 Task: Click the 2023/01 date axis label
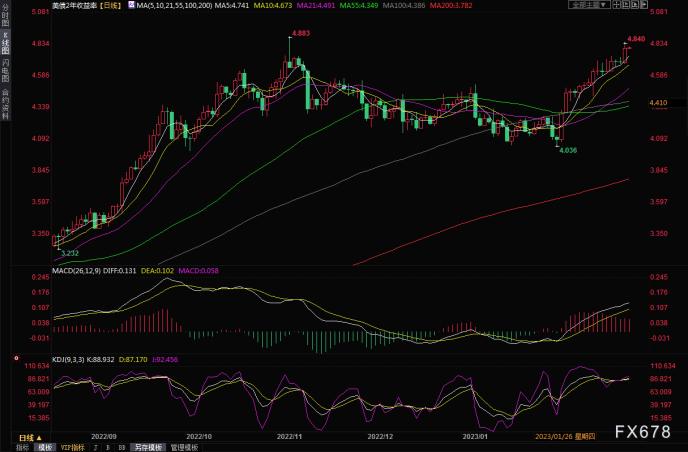(x=475, y=436)
